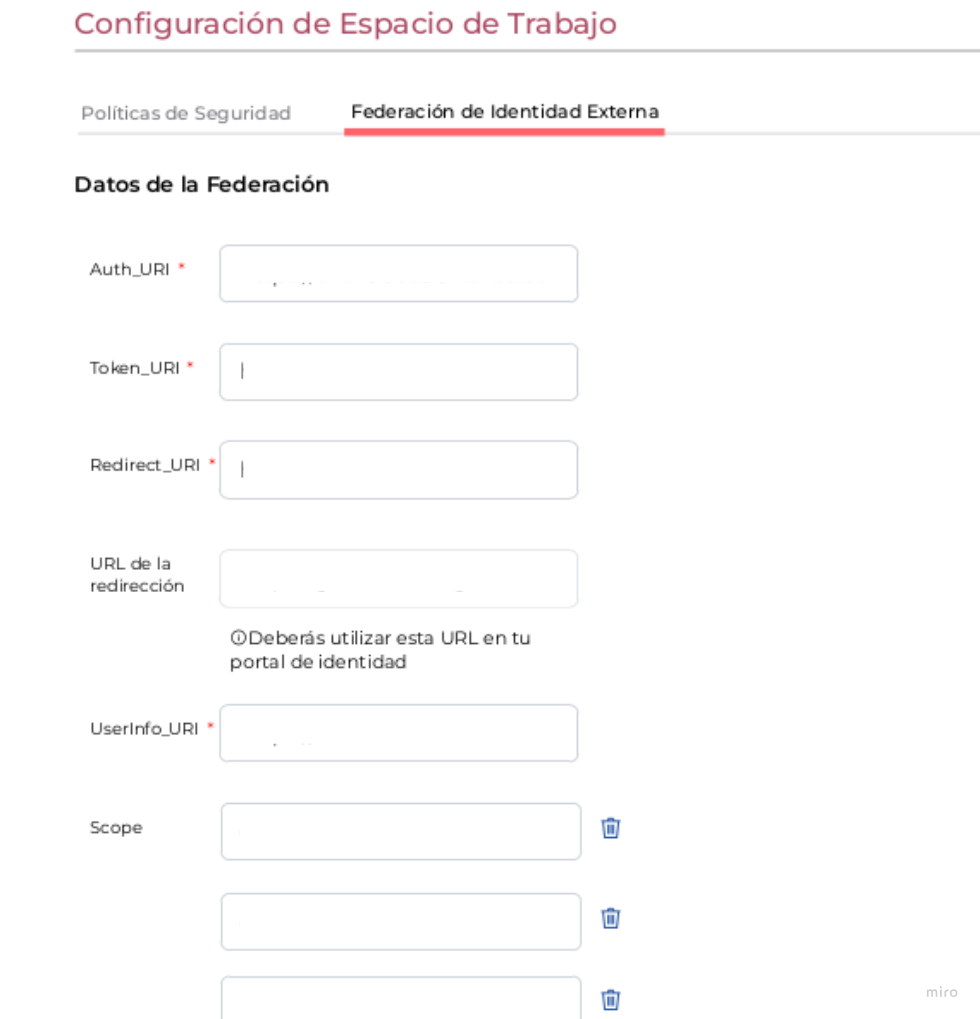Screen dimensions: 980x1019
Task: Select the URL de la redirección field
Action: click(398, 578)
